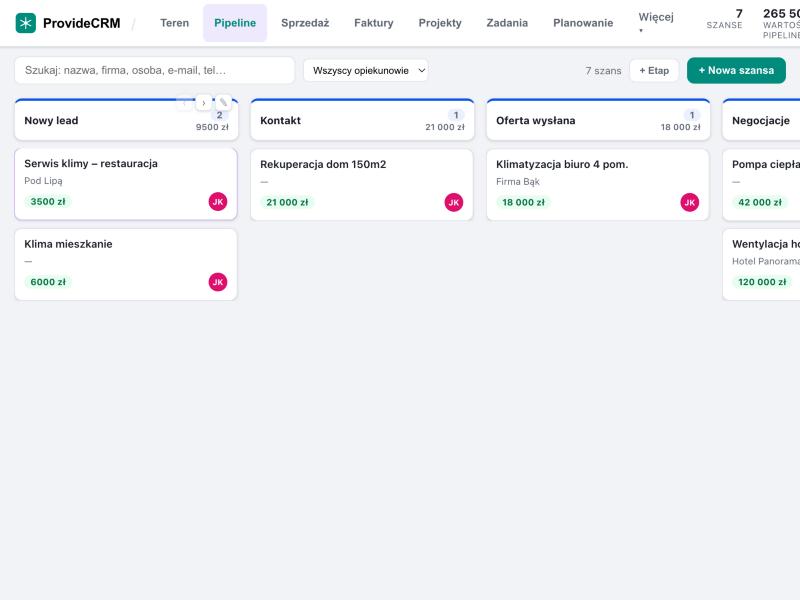Click the 120 000 zł value badge

tap(762, 282)
